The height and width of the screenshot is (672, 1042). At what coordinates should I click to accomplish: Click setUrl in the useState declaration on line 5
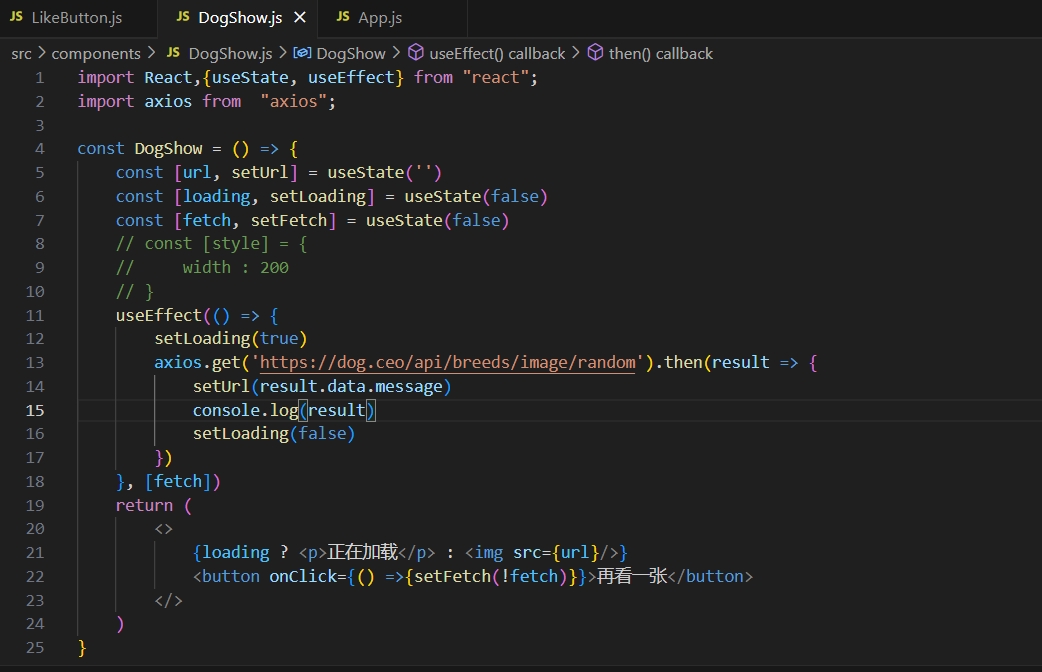260,173
